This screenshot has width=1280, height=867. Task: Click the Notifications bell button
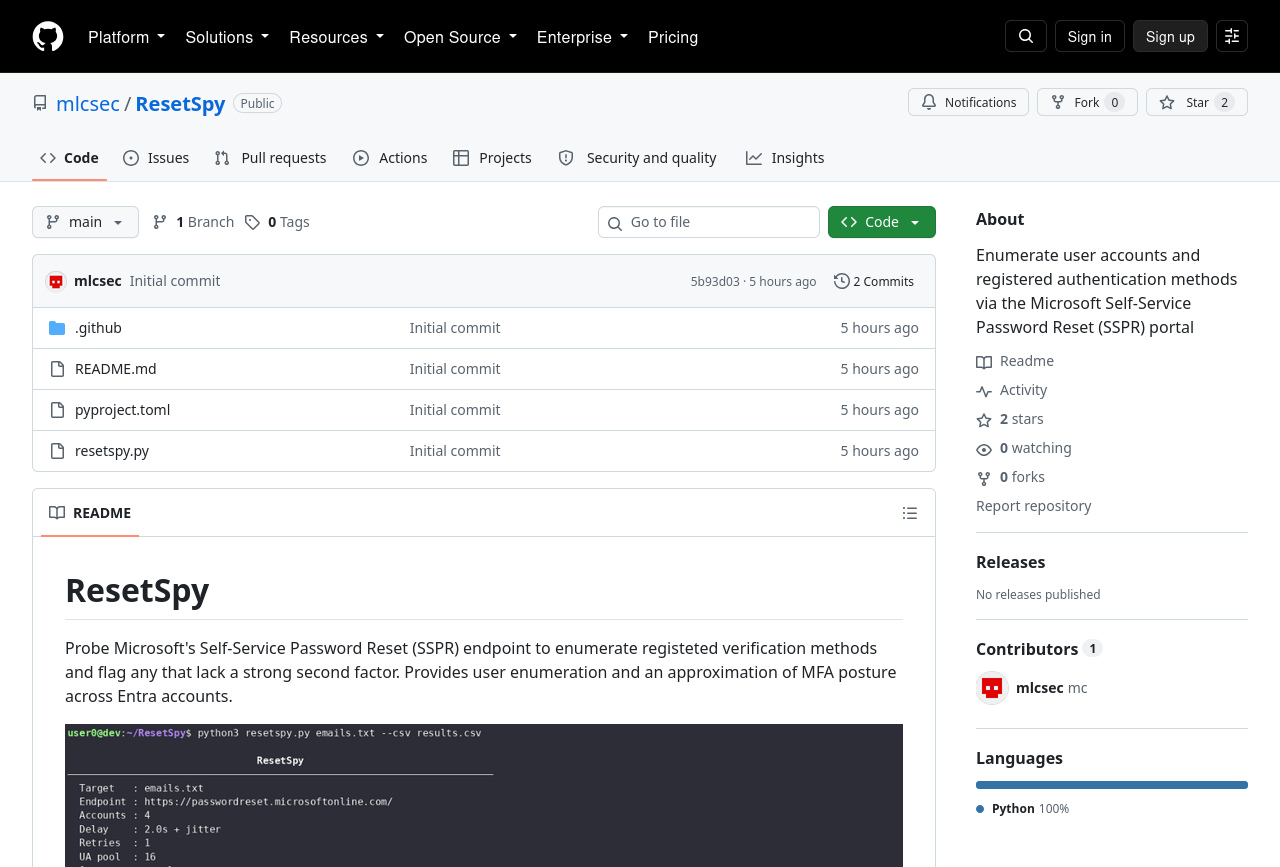[968, 102]
